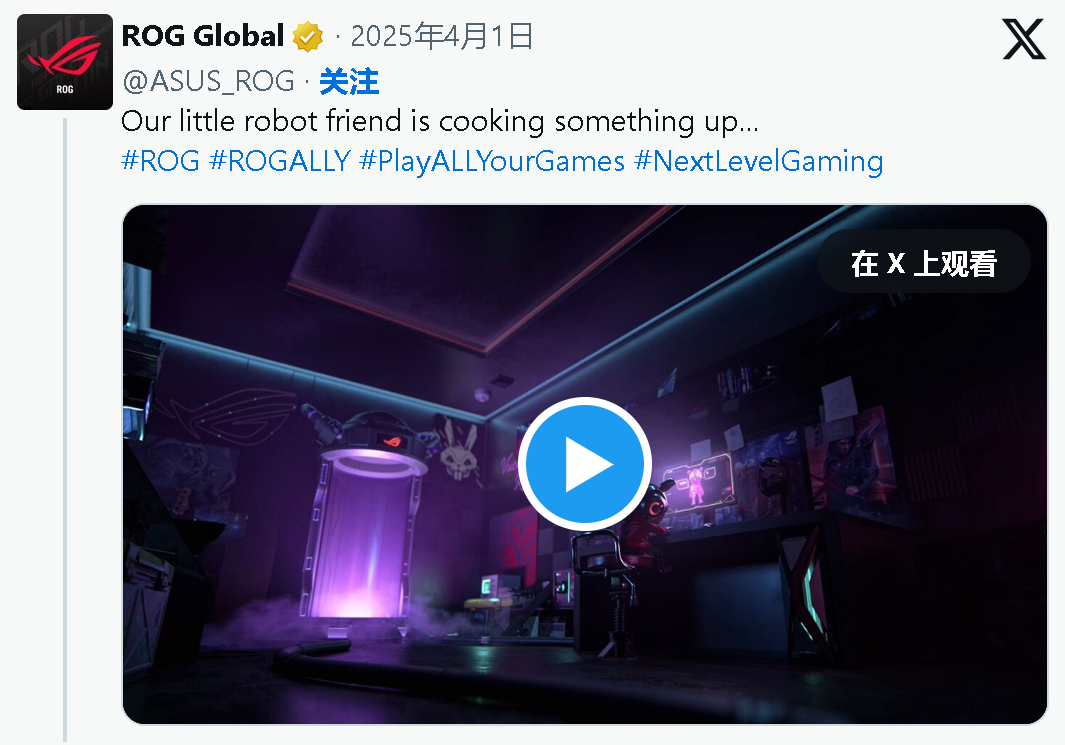Open the #NextLevelGaming hashtag
This screenshot has height=745, width=1065.
point(759,162)
